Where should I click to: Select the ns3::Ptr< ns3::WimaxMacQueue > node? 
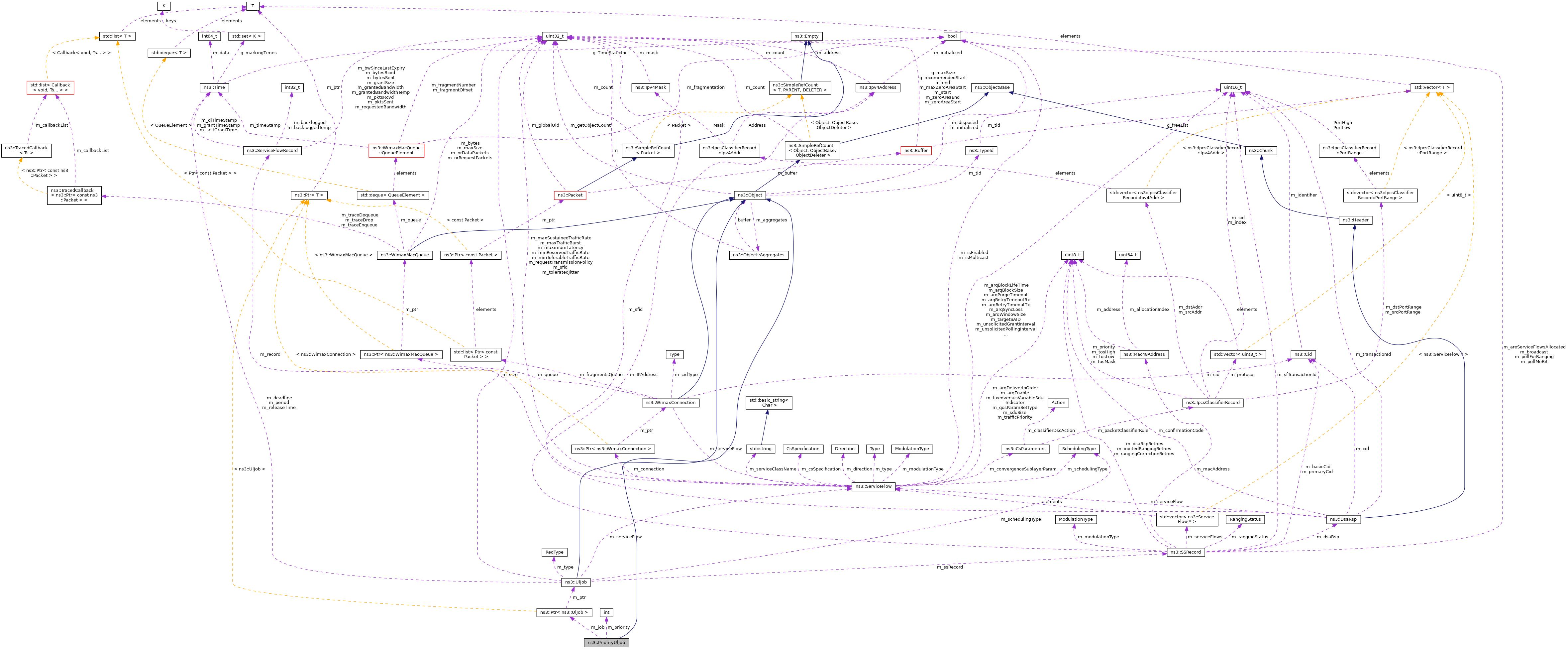(x=400, y=354)
